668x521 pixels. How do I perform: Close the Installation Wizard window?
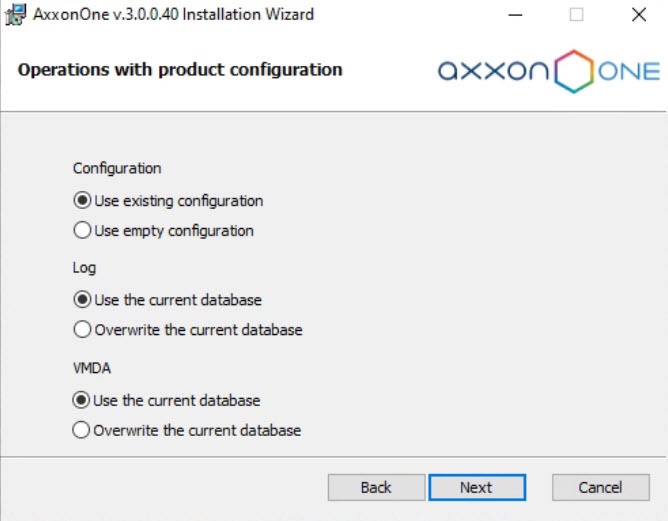[x=638, y=15]
